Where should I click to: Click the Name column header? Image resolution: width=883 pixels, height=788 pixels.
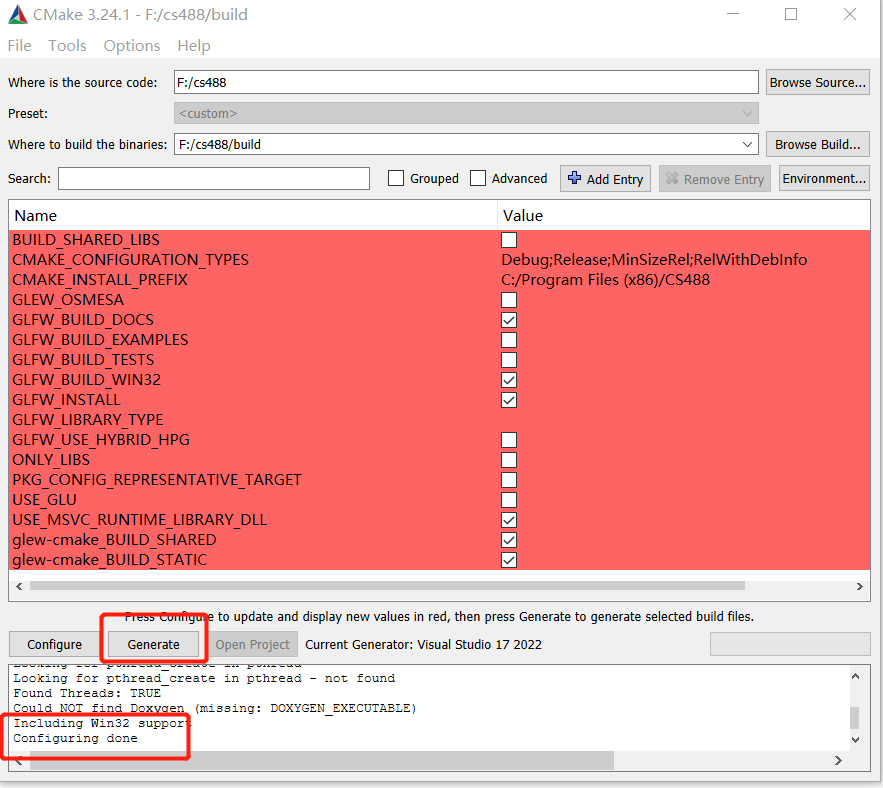pos(253,216)
